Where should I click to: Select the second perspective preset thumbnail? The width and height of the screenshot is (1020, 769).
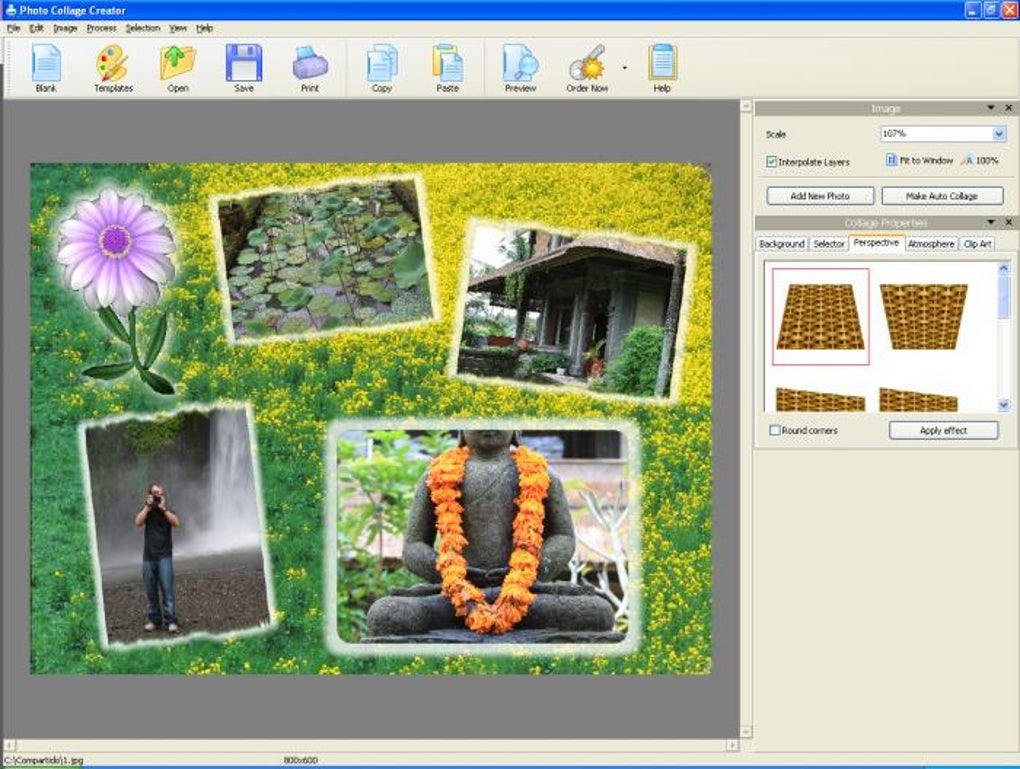click(x=923, y=316)
